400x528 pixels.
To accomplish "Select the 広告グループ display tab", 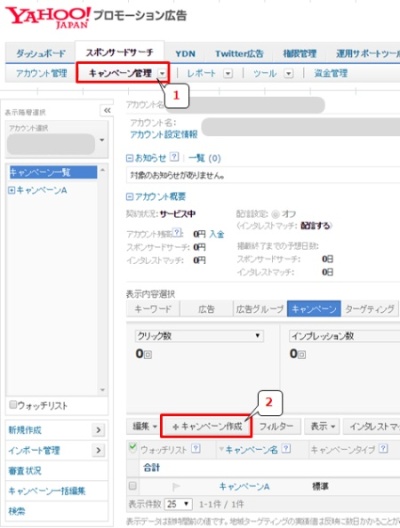I will (260, 309).
